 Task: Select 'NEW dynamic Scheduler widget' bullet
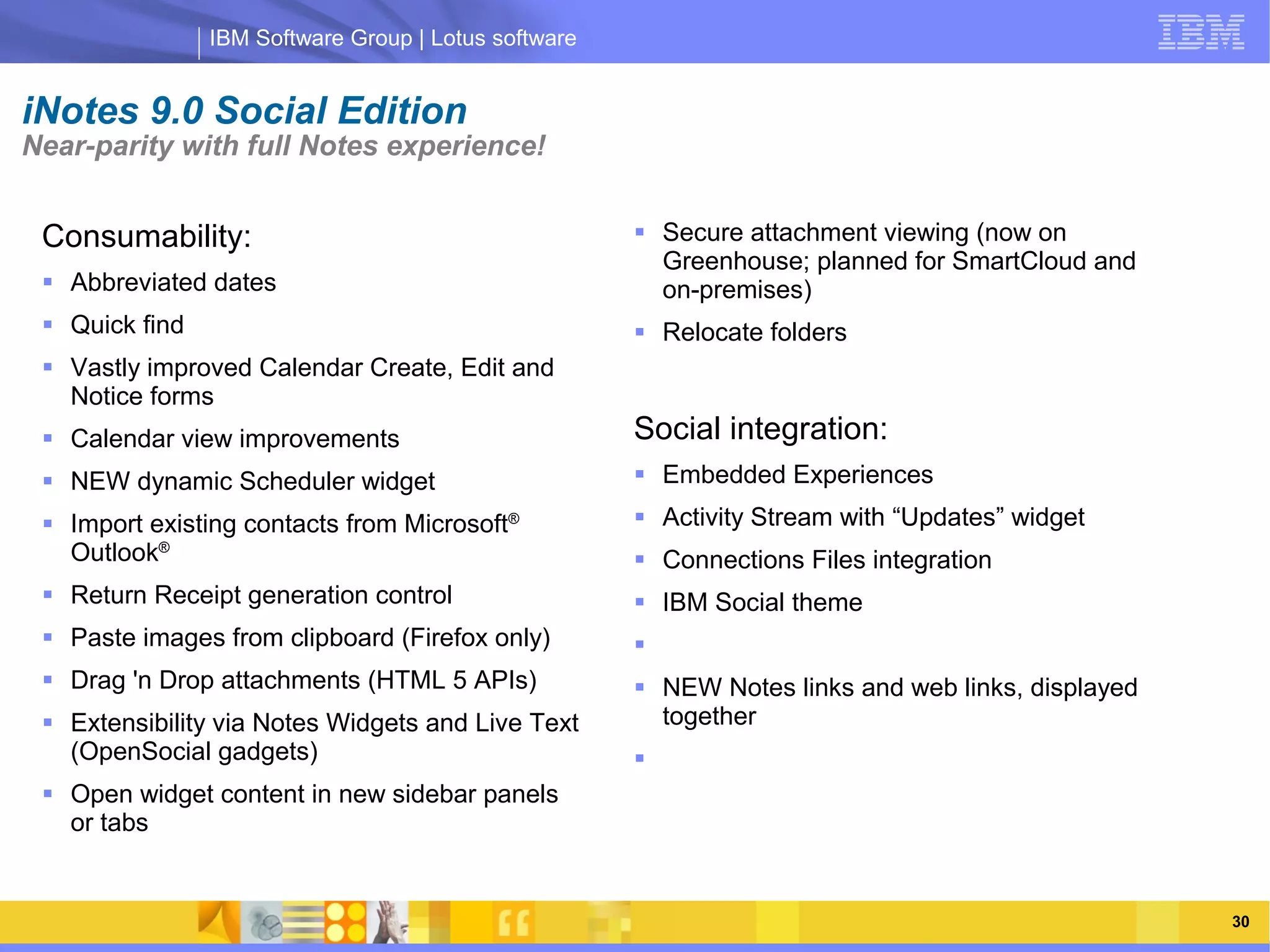(x=253, y=482)
